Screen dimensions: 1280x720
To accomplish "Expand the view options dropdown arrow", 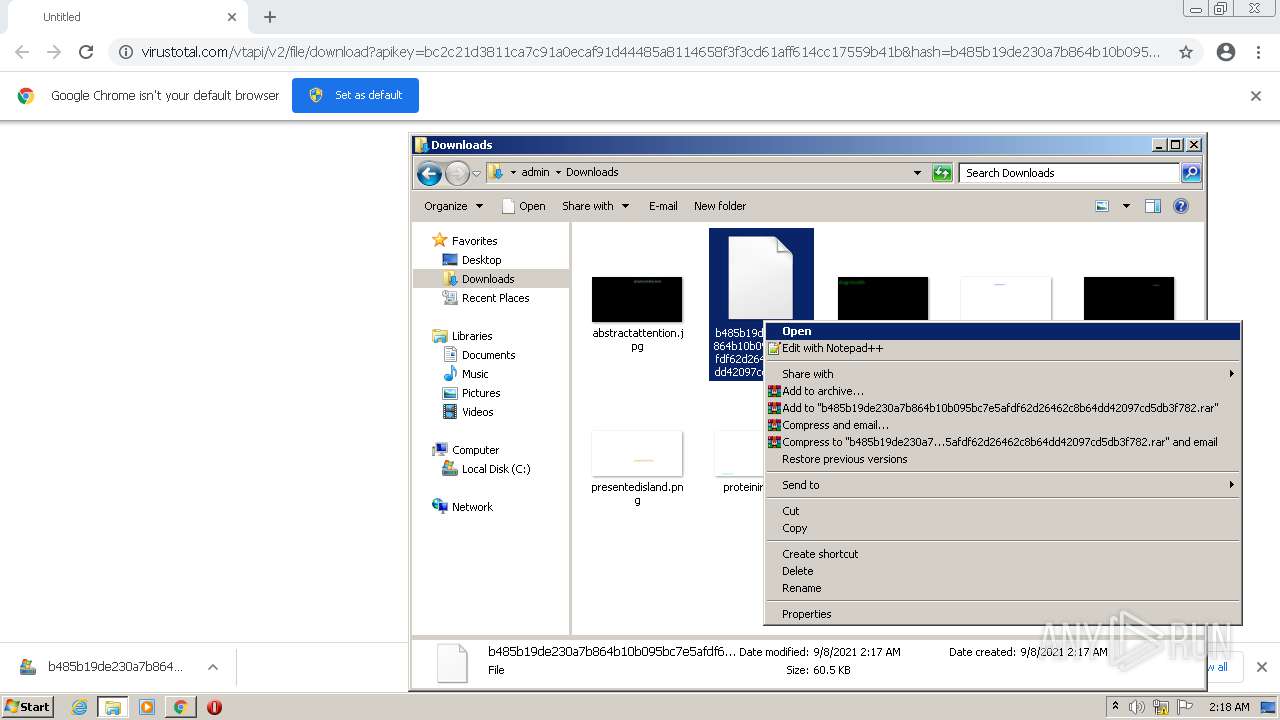I will click(1126, 206).
